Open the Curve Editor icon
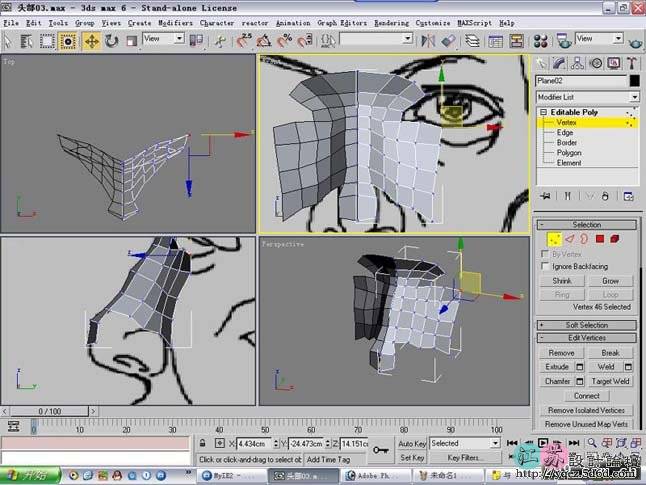Image resolution: width=646 pixels, height=485 pixels. 495,41
